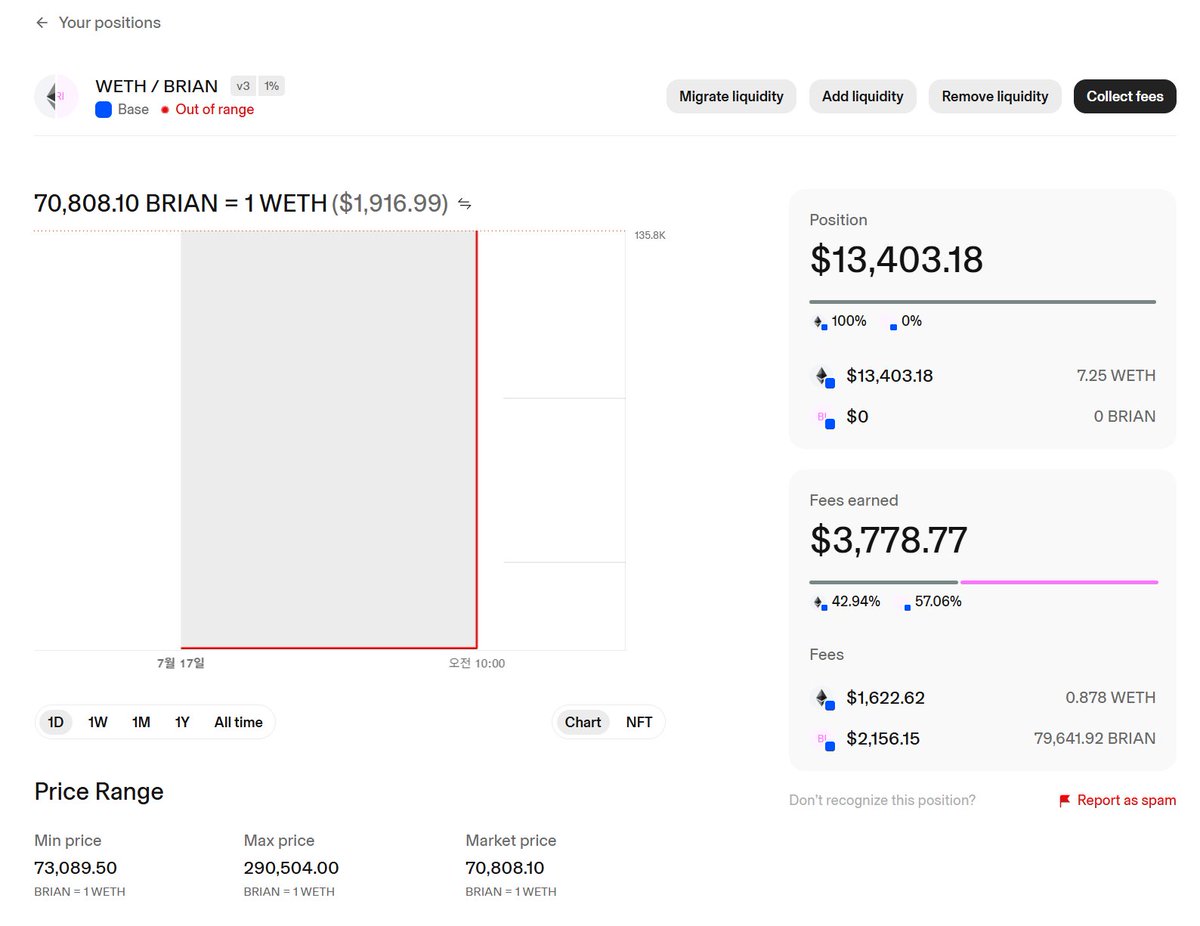Switch chart range to All time
1200x926 pixels.
click(238, 722)
